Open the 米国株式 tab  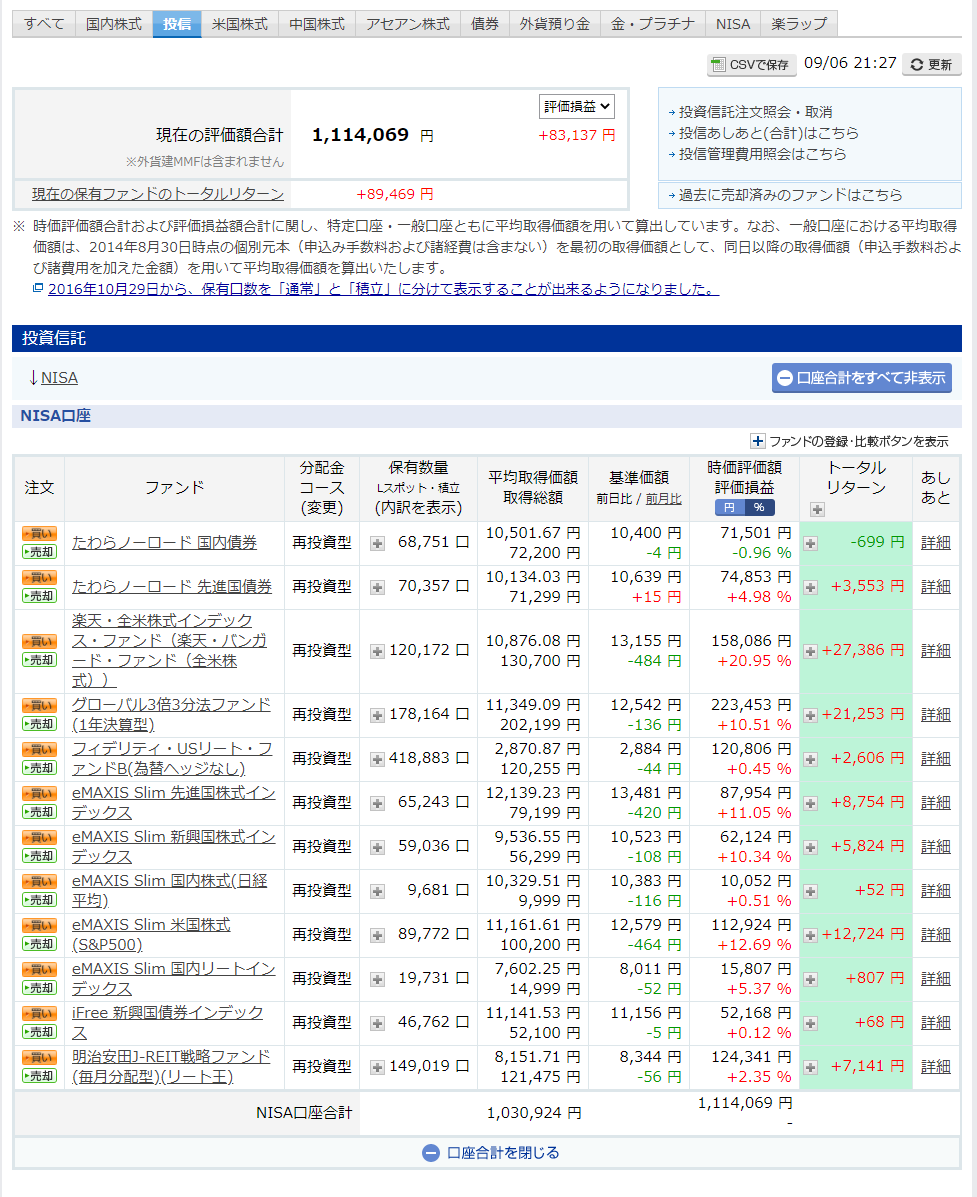[240, 24]
